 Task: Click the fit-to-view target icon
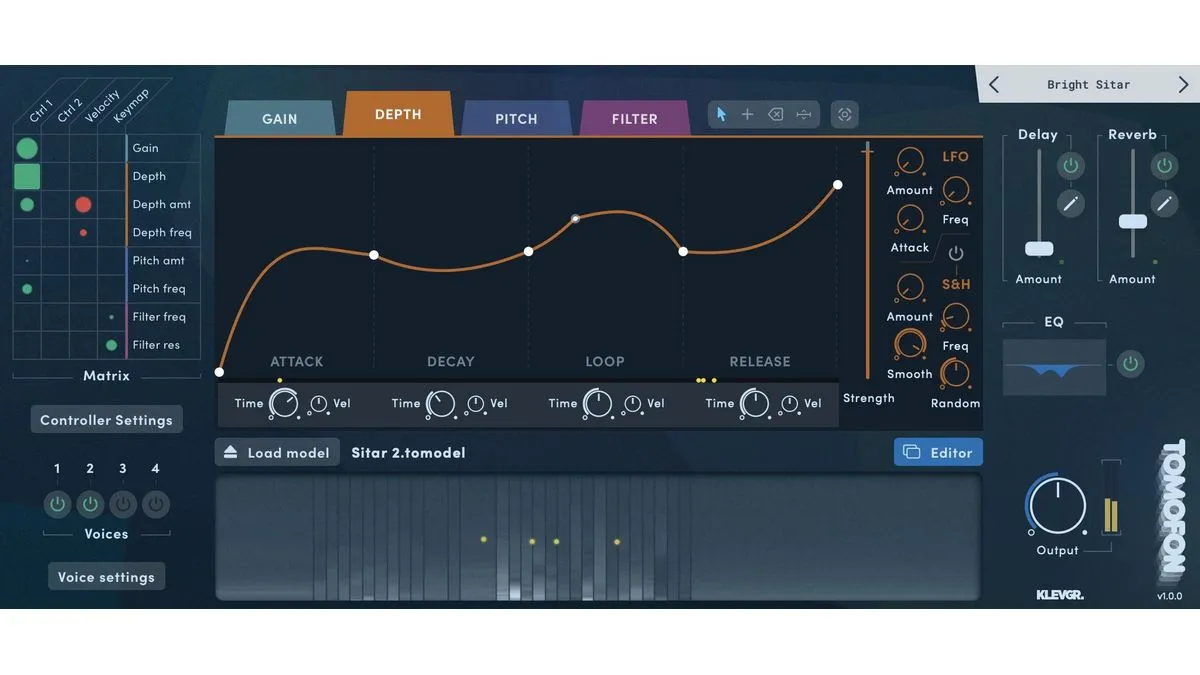pos(845,115)
